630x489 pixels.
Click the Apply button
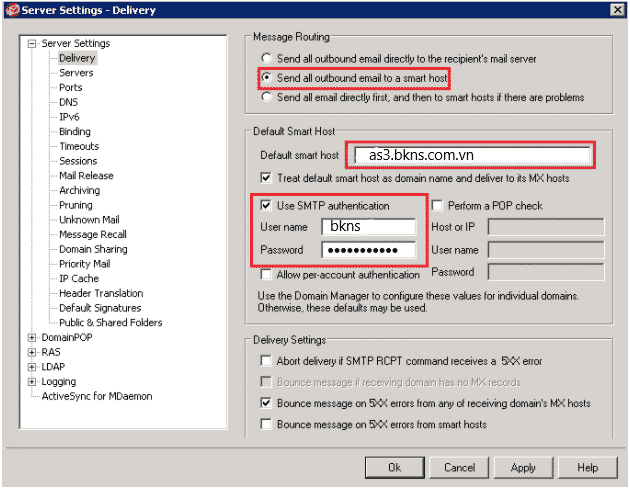523,467
